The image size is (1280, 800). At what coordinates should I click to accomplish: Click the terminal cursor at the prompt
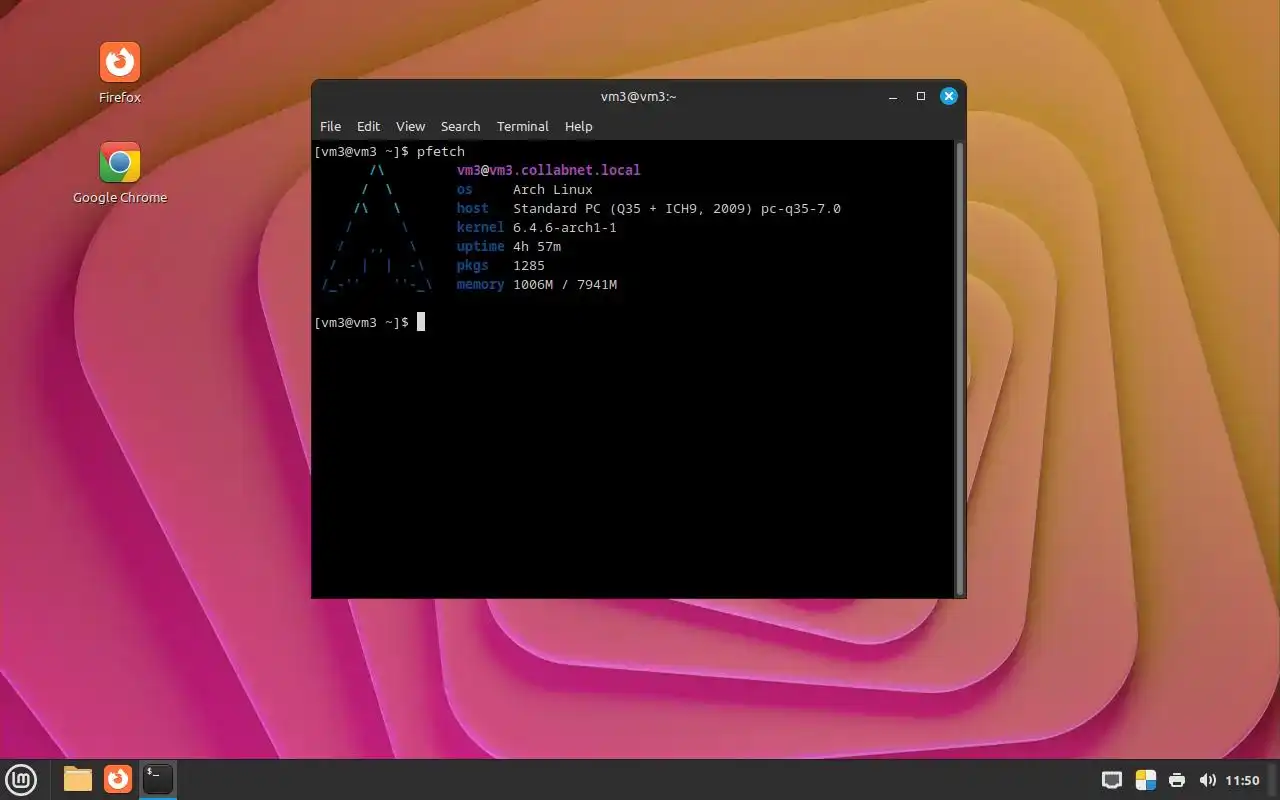[421, 322]
